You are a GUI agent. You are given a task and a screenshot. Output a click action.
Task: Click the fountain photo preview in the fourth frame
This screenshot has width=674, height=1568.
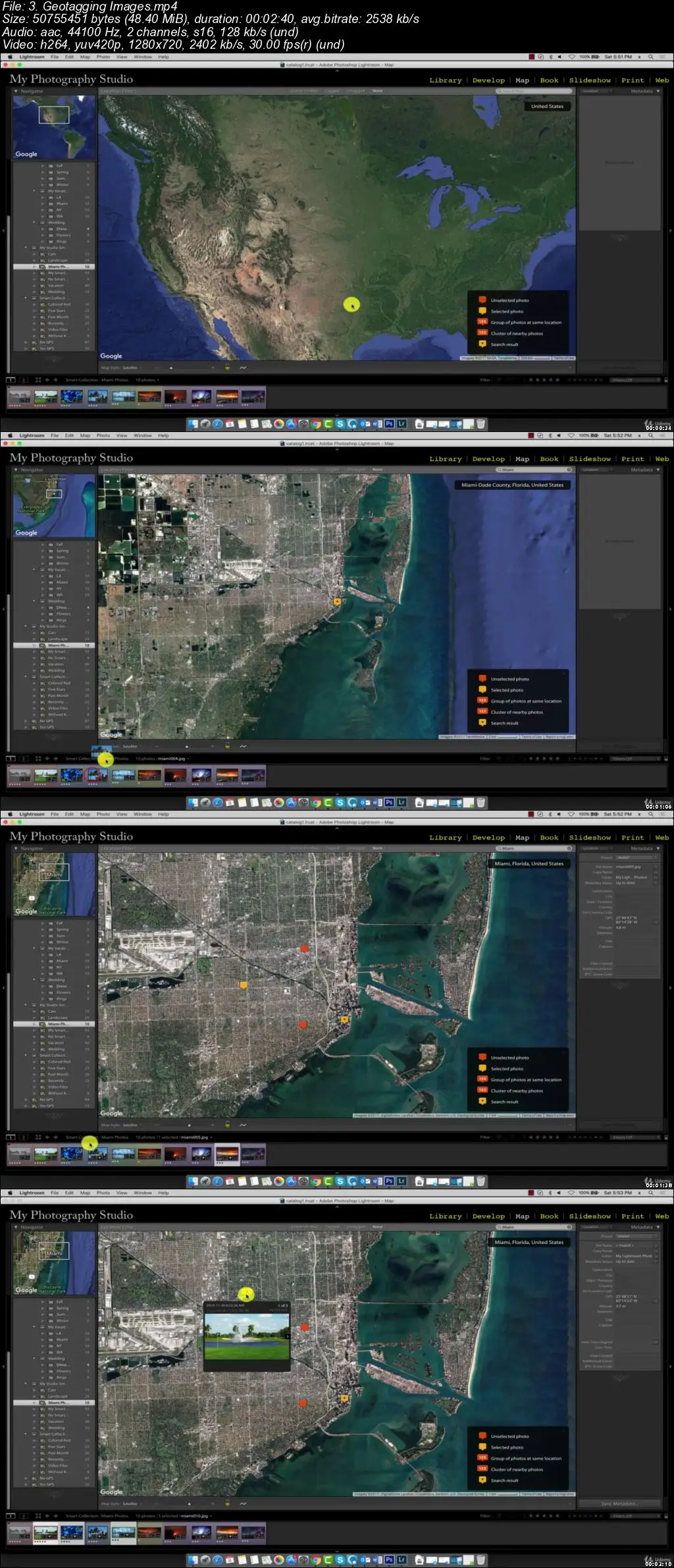point(247,1337)
